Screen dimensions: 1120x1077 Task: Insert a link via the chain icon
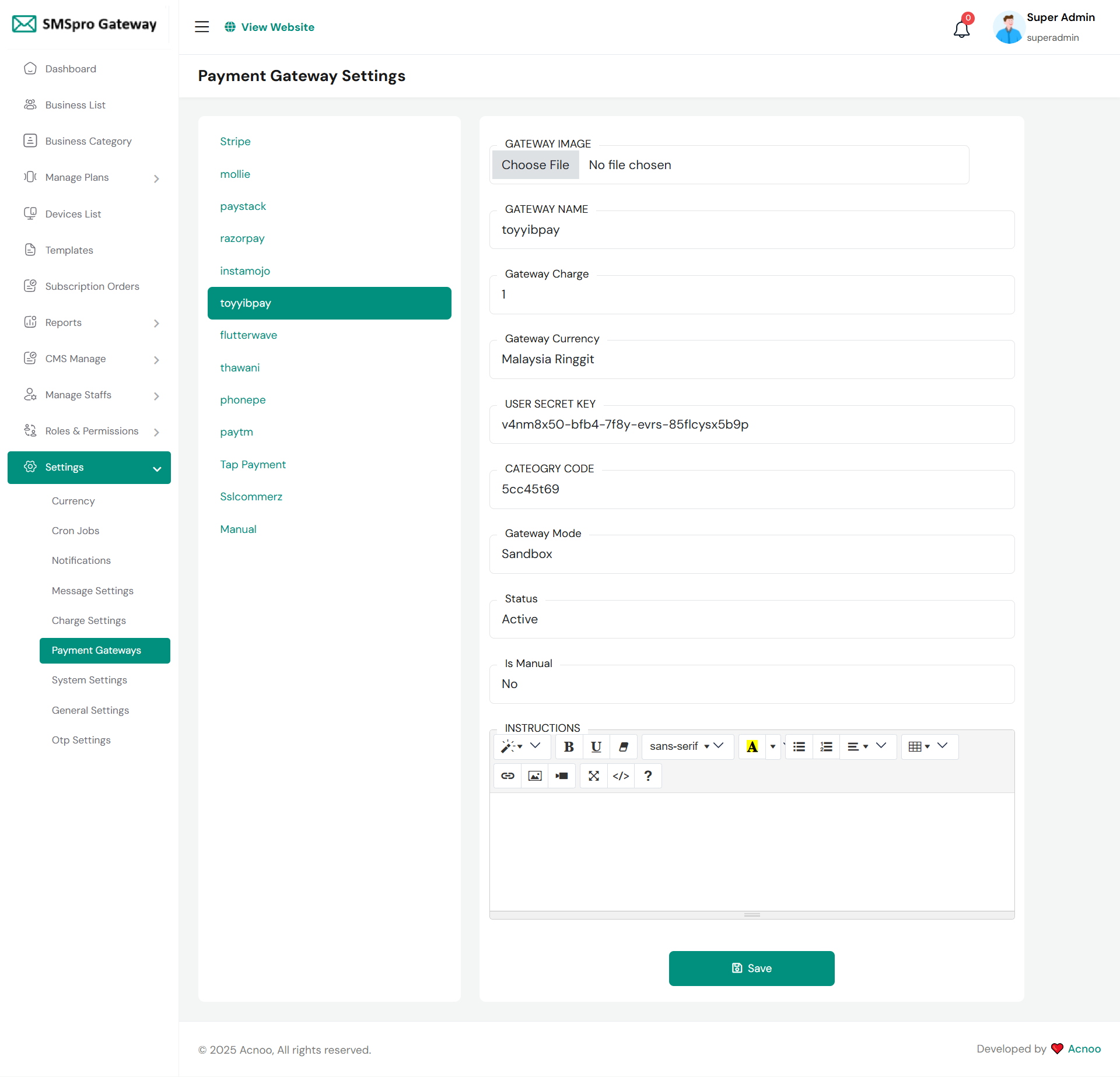coord(508,776)
